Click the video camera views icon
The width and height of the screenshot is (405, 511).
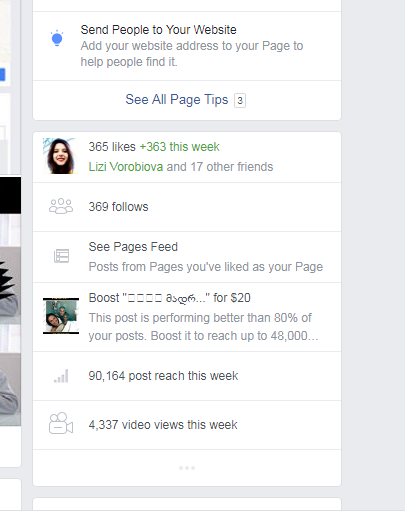coord(61,423)
